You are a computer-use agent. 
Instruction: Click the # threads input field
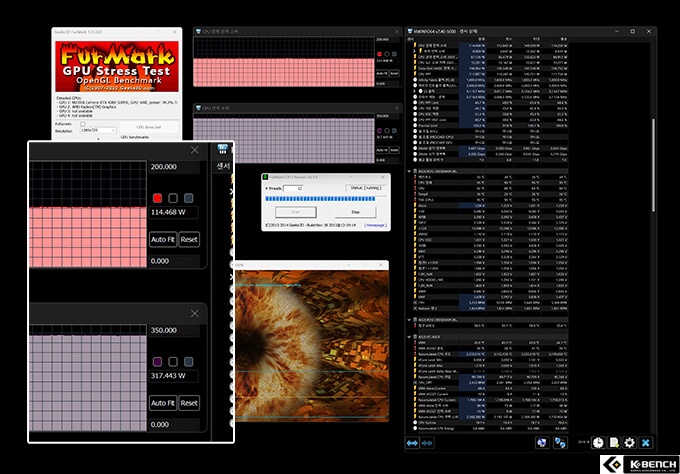293,187
